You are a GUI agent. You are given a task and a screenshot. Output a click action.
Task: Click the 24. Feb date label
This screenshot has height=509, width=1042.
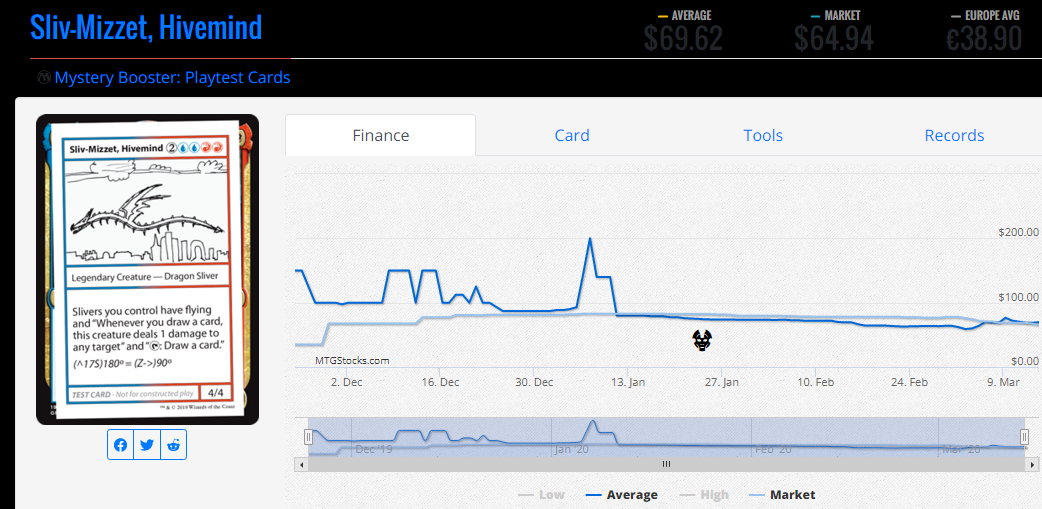(910, 382)
